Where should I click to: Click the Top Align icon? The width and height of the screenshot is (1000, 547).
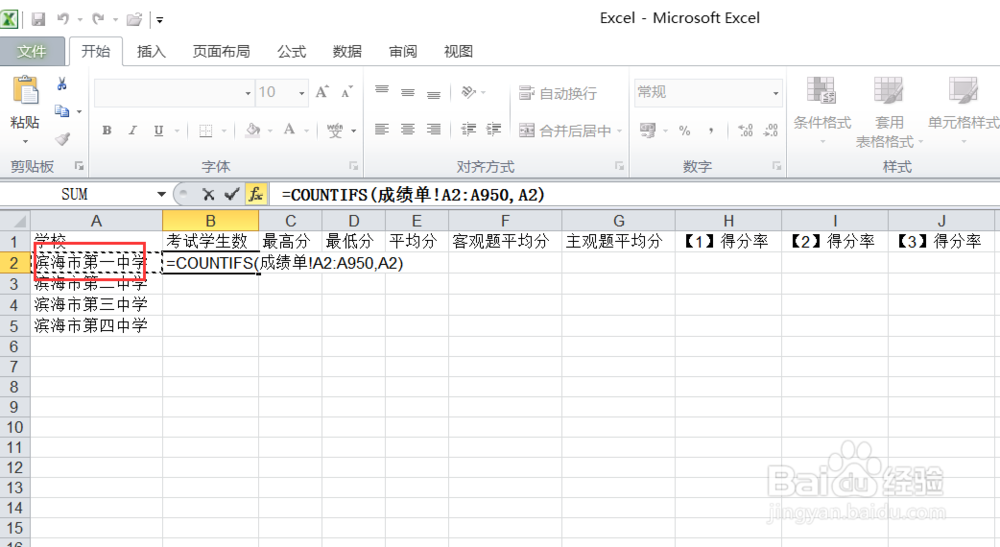coord(382,92)
